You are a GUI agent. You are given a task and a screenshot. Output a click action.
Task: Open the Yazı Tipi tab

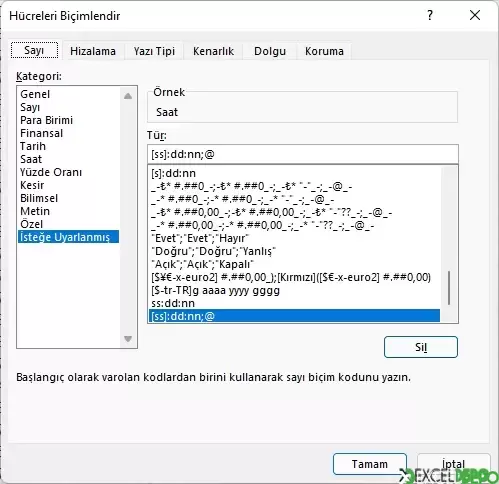tap(154, 51)
